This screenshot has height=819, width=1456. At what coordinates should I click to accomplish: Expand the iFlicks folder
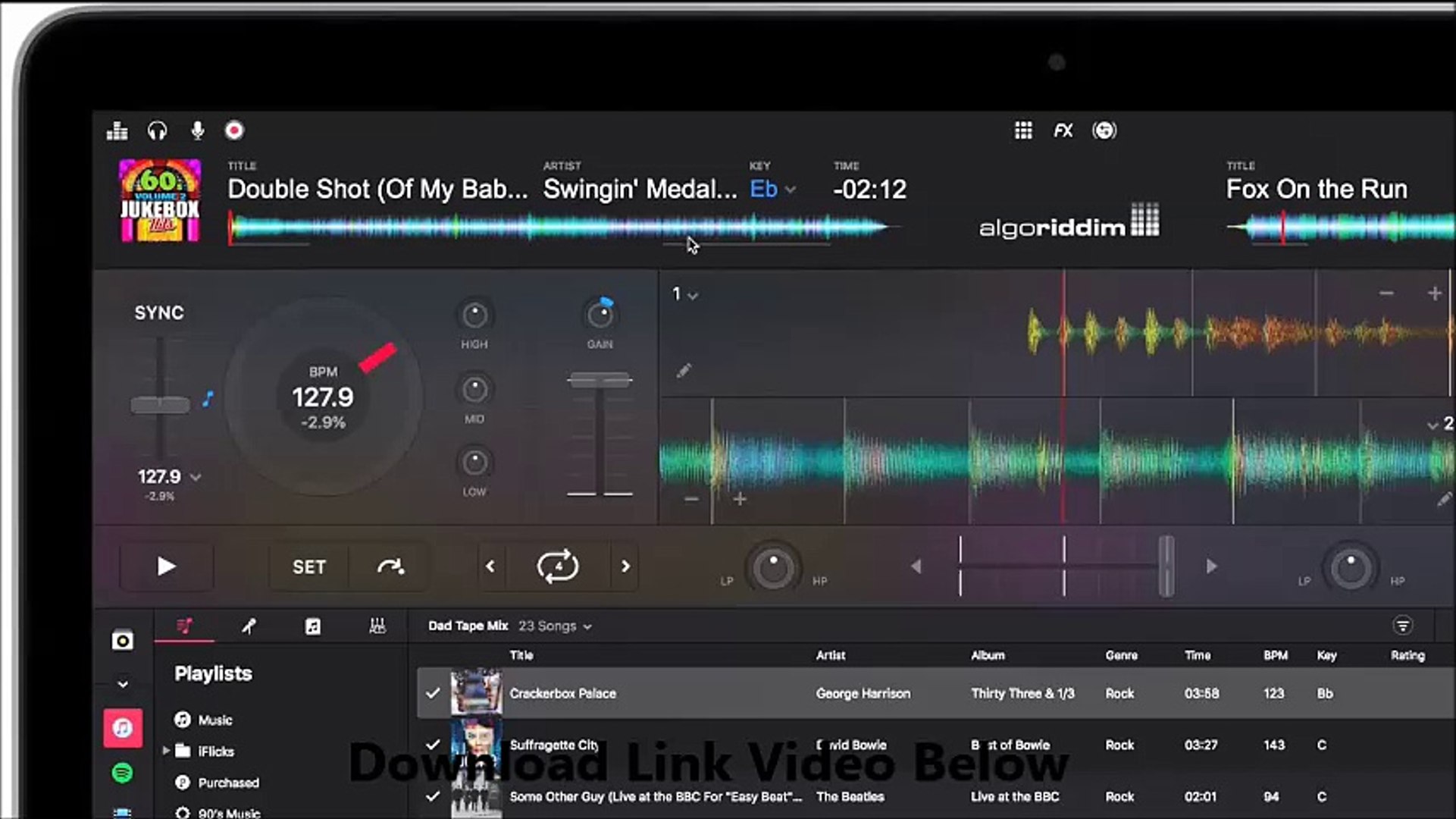tap(166, 751)
